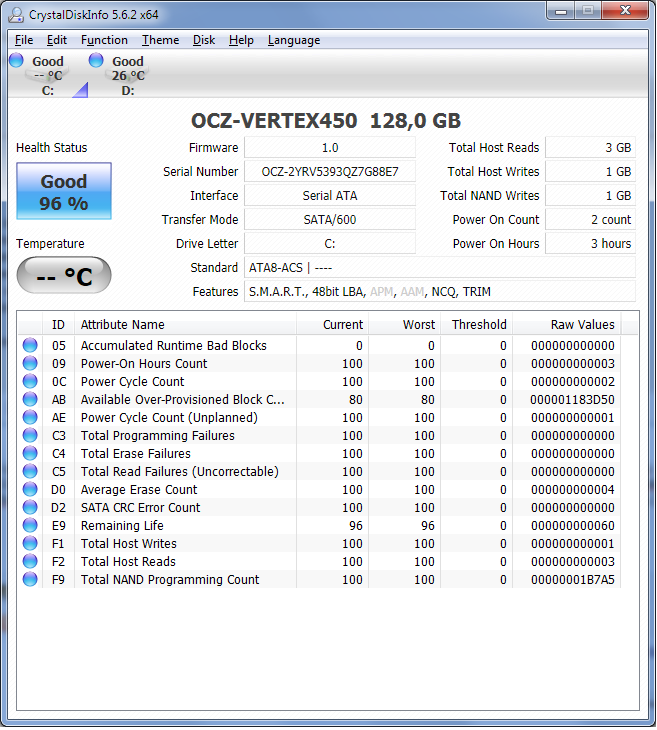Select Available Over-Provisioned Block C... attribute name
Viewport: 657px width, 730px height.
point(183,399)
